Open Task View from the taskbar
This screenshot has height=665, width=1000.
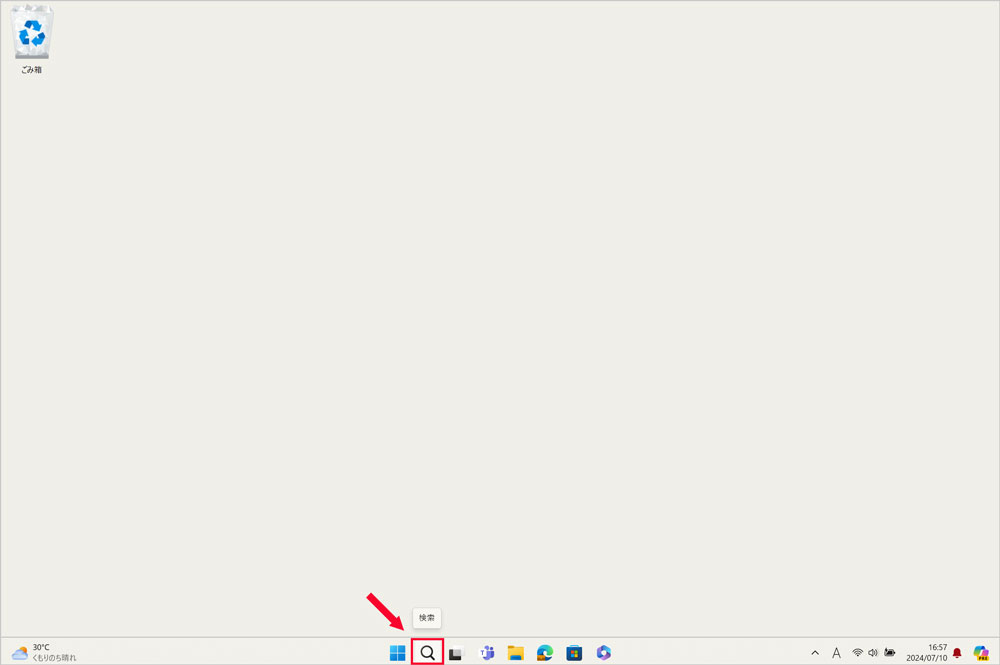click(x=456, y=653)
